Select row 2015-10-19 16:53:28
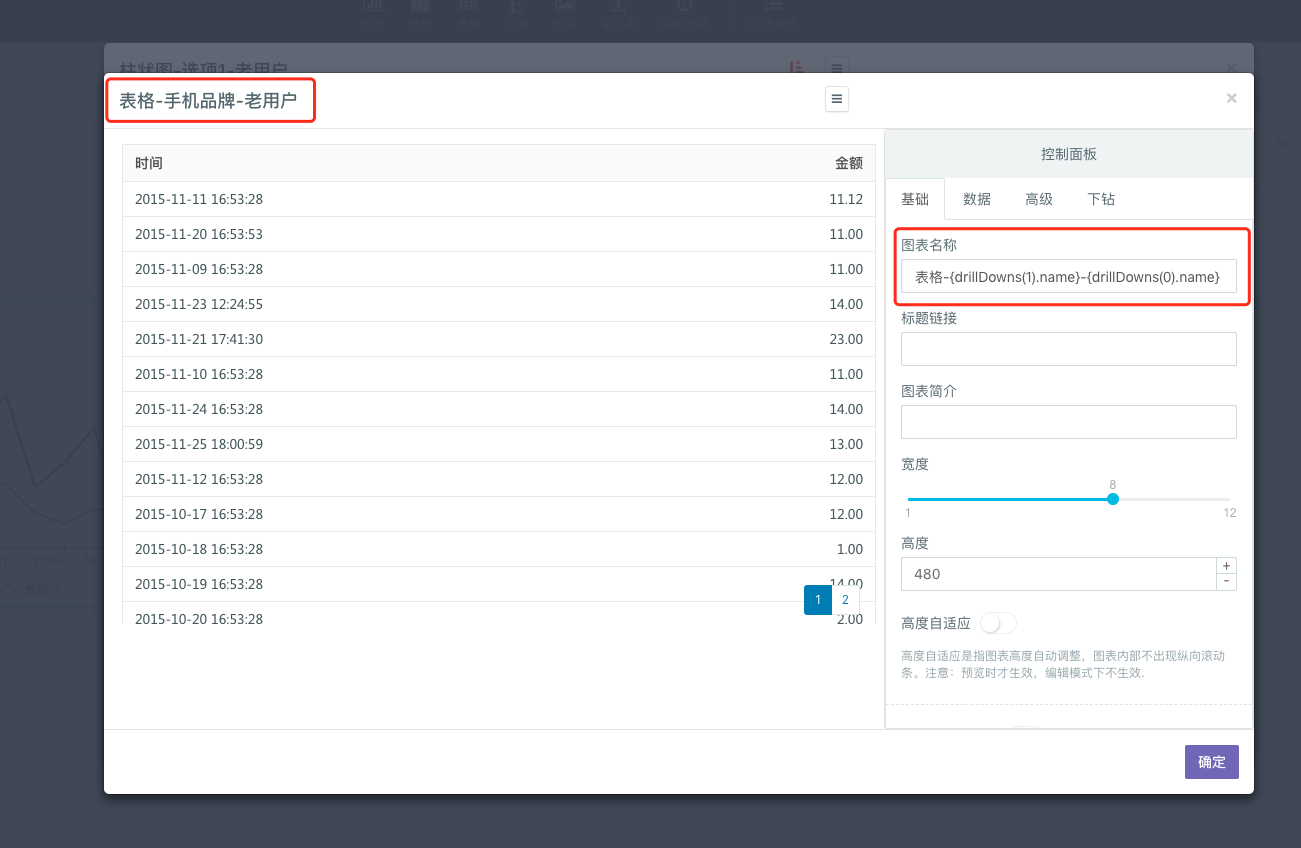This screenshot has height=848, width=1301. 499,584
